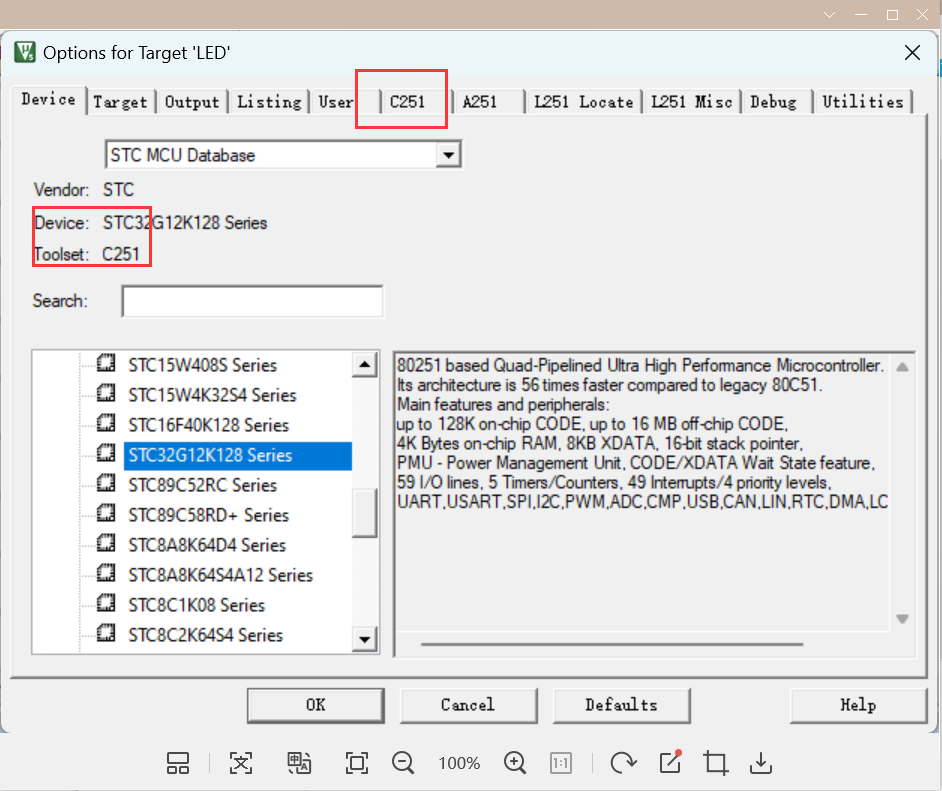Open the Target tab

[x=120, y=102]
